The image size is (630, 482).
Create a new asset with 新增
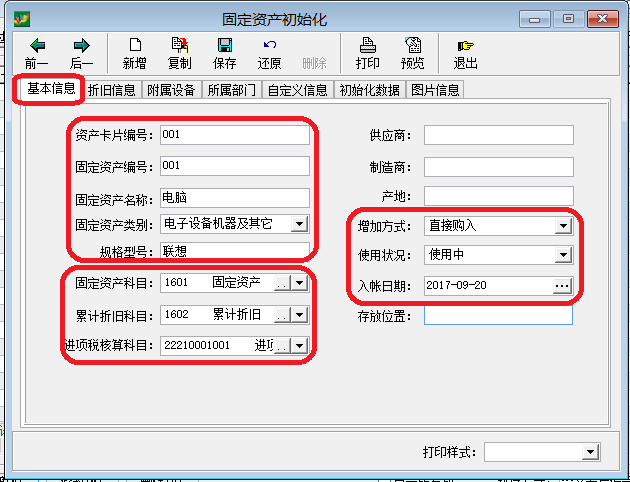pos(136,46)
